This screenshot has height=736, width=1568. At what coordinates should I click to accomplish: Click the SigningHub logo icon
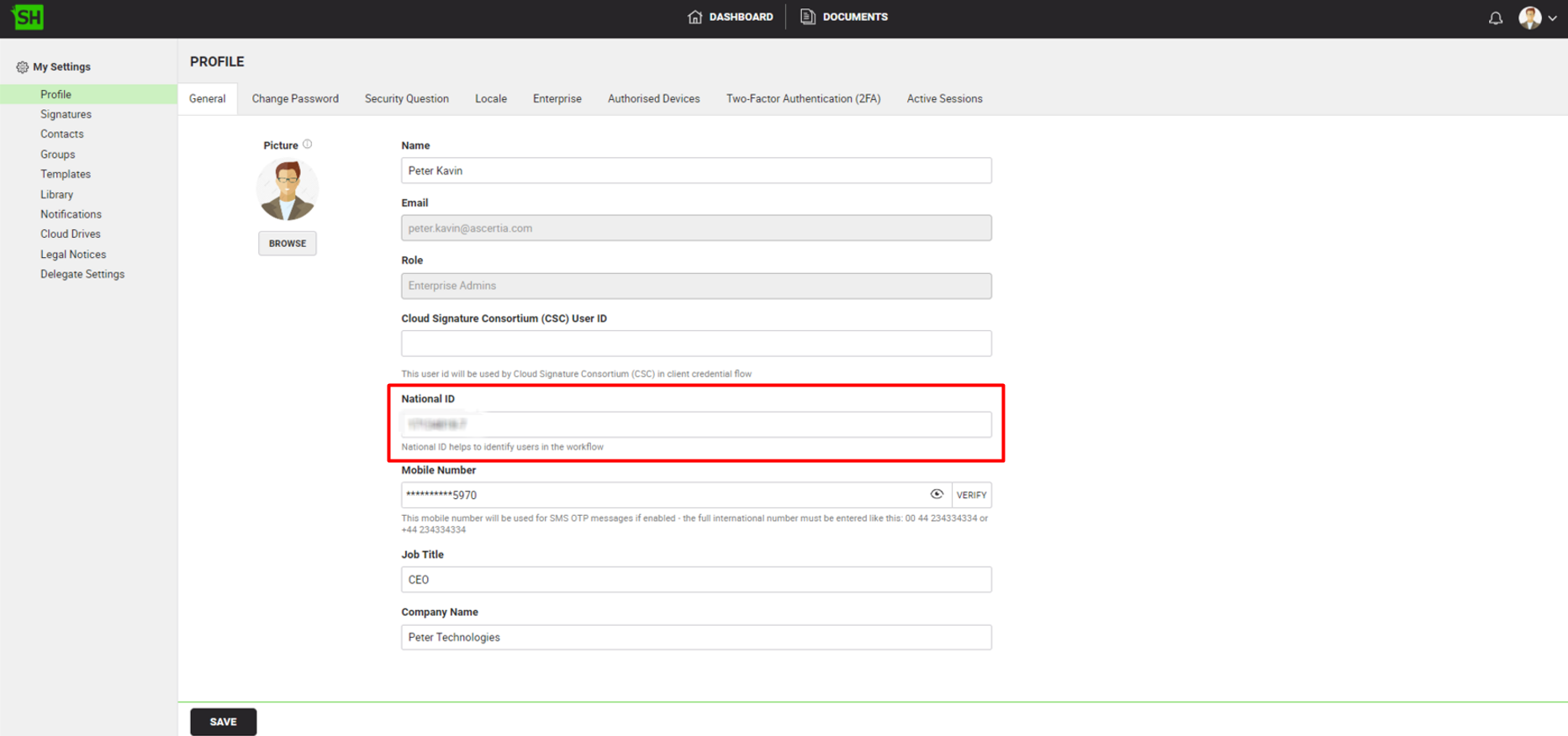28,17
